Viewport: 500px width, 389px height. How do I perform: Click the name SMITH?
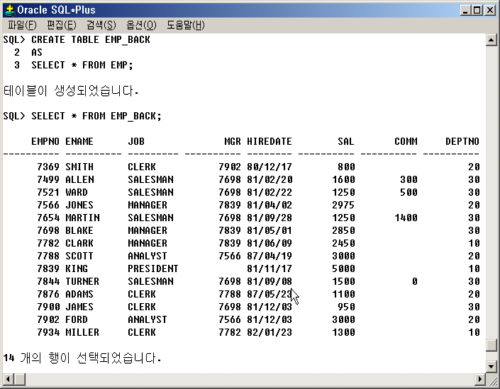[79, 167]
